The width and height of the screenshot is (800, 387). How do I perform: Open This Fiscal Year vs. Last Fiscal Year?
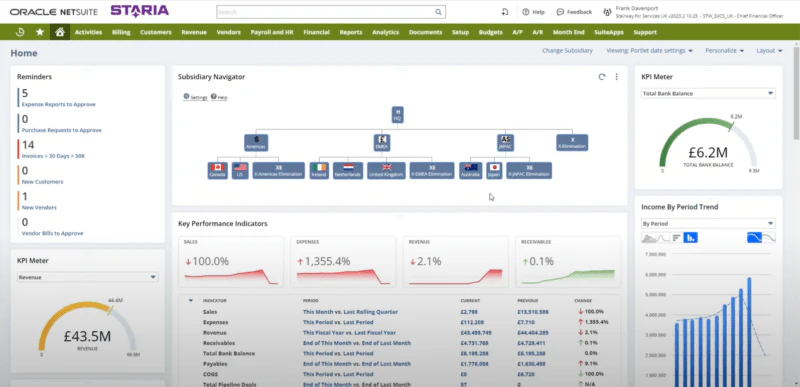[x=349, y=333]
